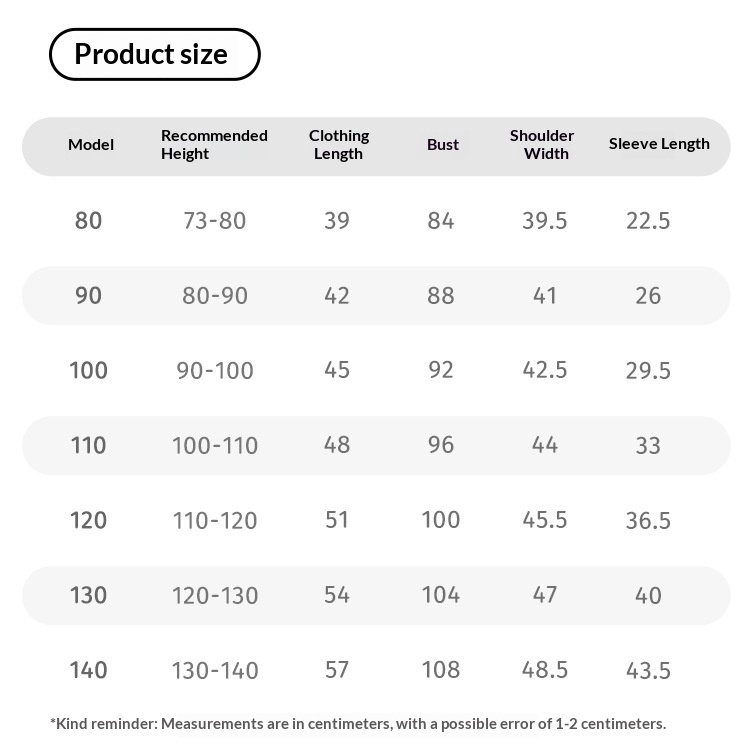Click sleeve length value 43.5
Image resolution: width=750 pixels, height=751 pixels.
coord(648,670)
